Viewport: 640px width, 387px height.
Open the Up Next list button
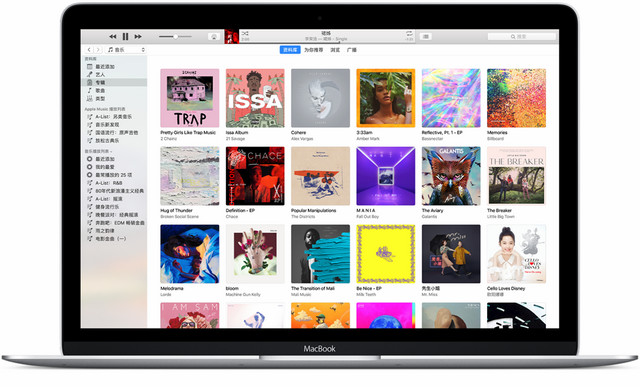coord(426,36)
